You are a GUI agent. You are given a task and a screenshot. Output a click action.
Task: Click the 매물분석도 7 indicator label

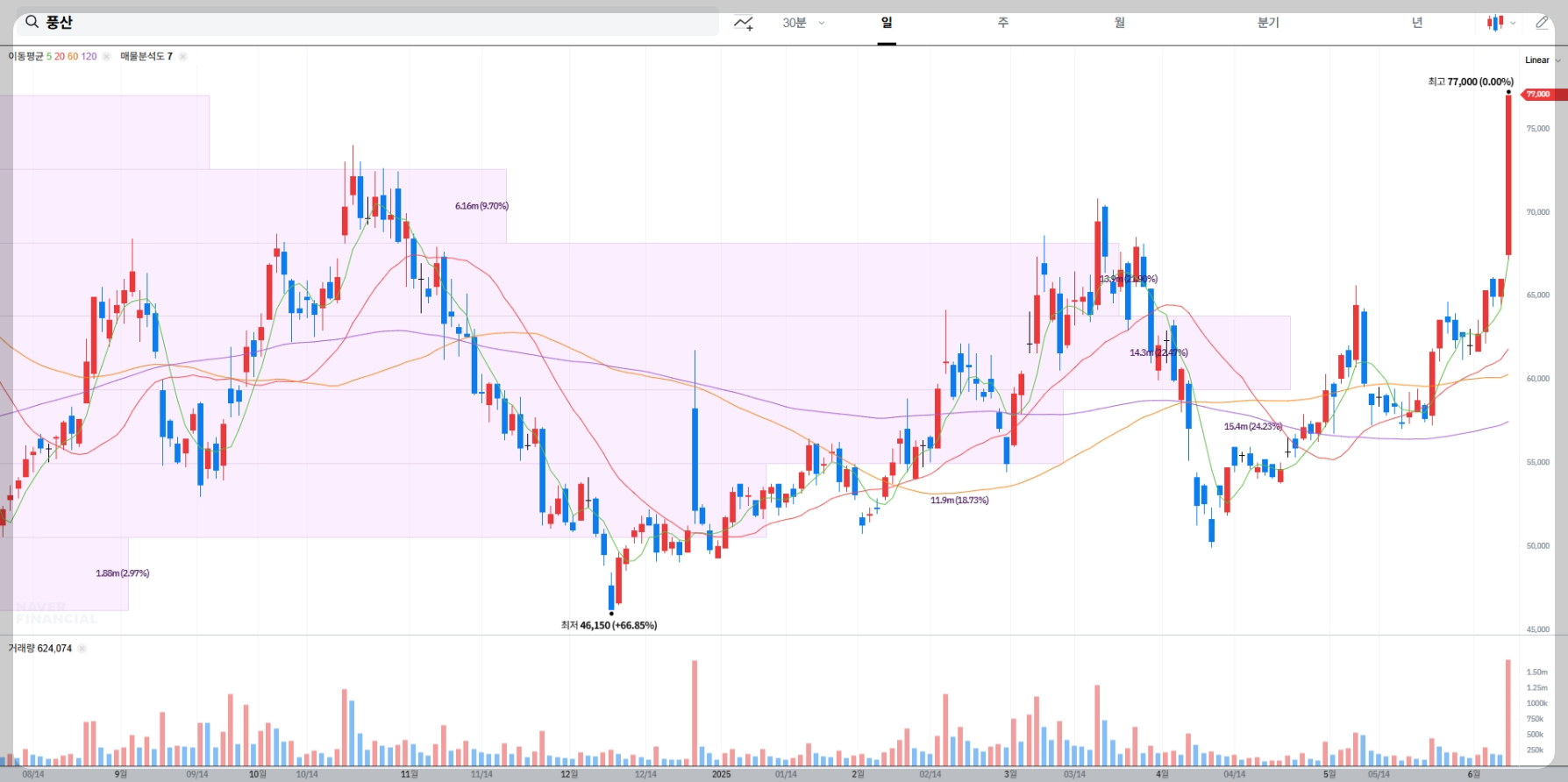point(146,56)
